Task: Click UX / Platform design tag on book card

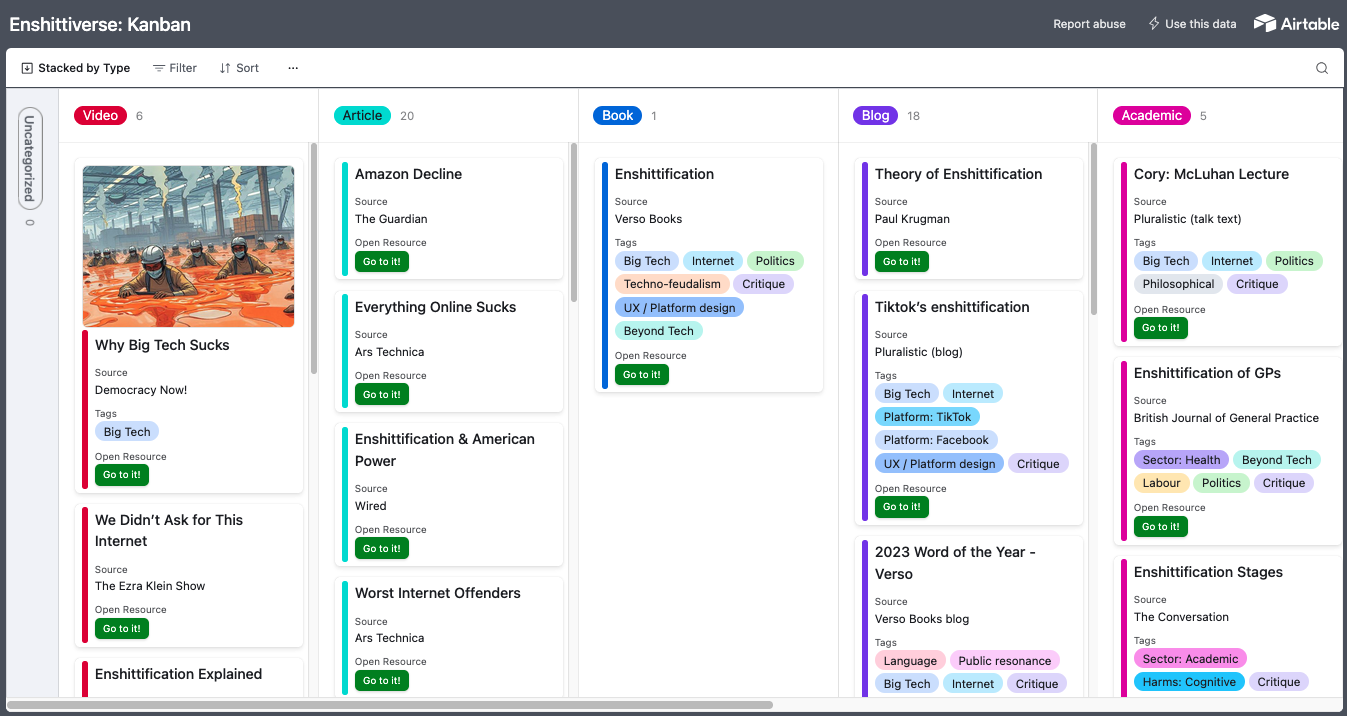Action: (x=679, y=308)
